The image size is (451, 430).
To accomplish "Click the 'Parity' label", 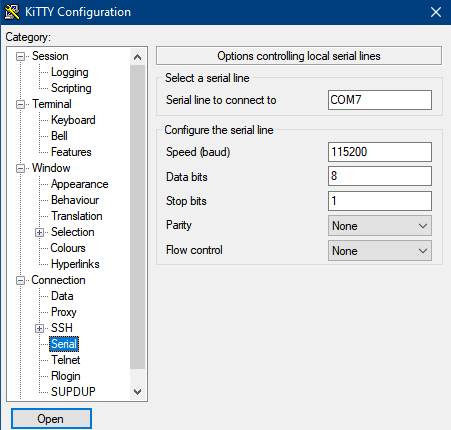I will pyautogui.click(x=179, y=226).
